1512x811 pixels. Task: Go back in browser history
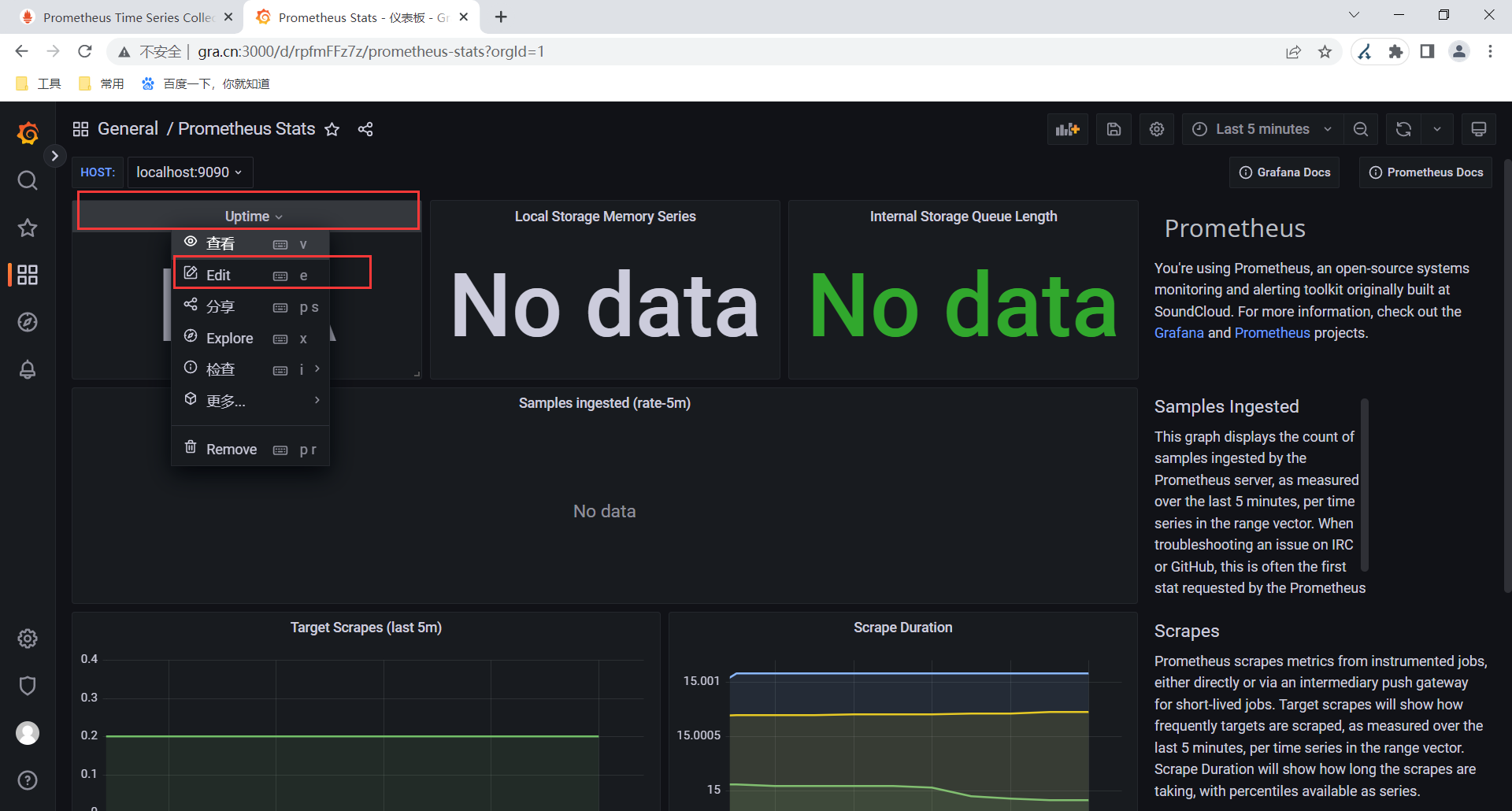point(21,51)
